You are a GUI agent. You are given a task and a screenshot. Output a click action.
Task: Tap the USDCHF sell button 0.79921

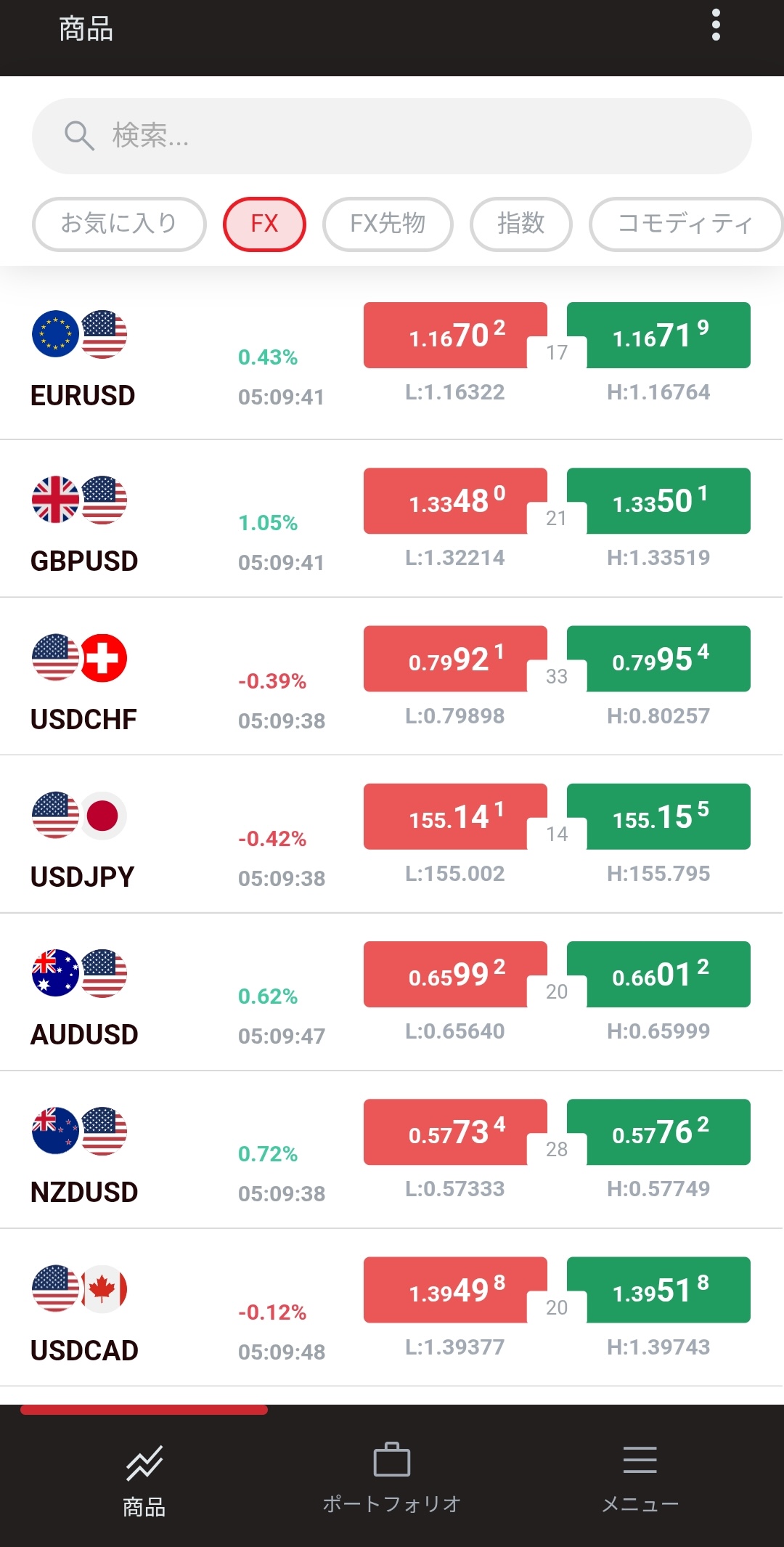point(455,659)
